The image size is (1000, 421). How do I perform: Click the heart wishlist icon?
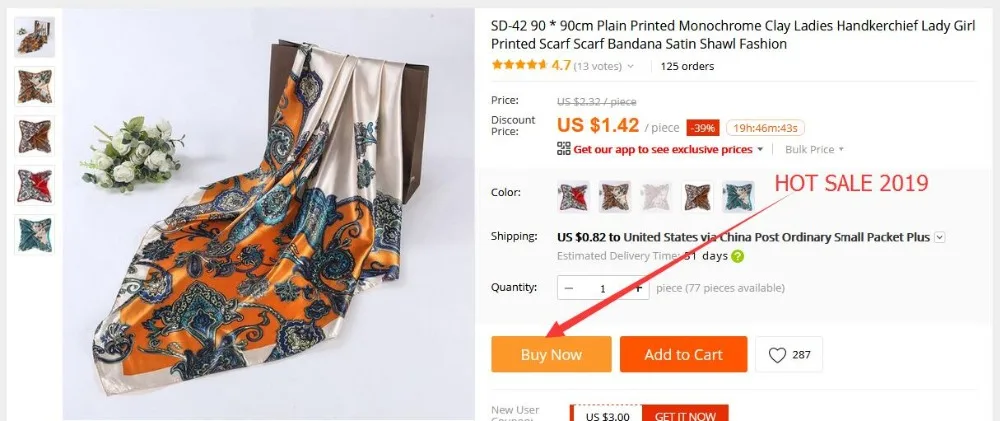pyautogui.click(x=777, y=355)
